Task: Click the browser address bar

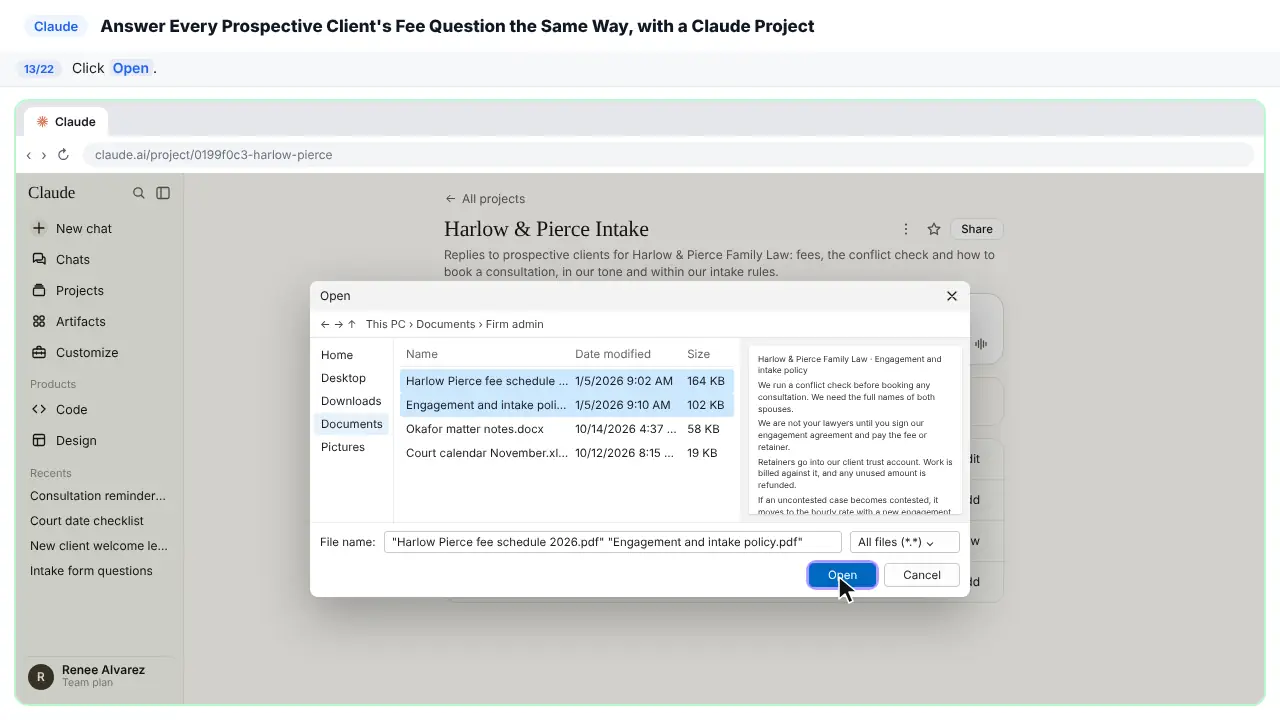Action: (668, 155)
